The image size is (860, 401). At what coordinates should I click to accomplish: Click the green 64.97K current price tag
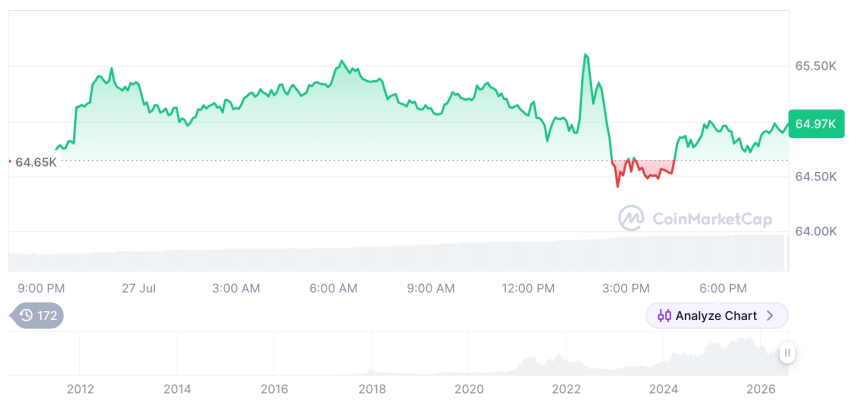pos(816,124)
